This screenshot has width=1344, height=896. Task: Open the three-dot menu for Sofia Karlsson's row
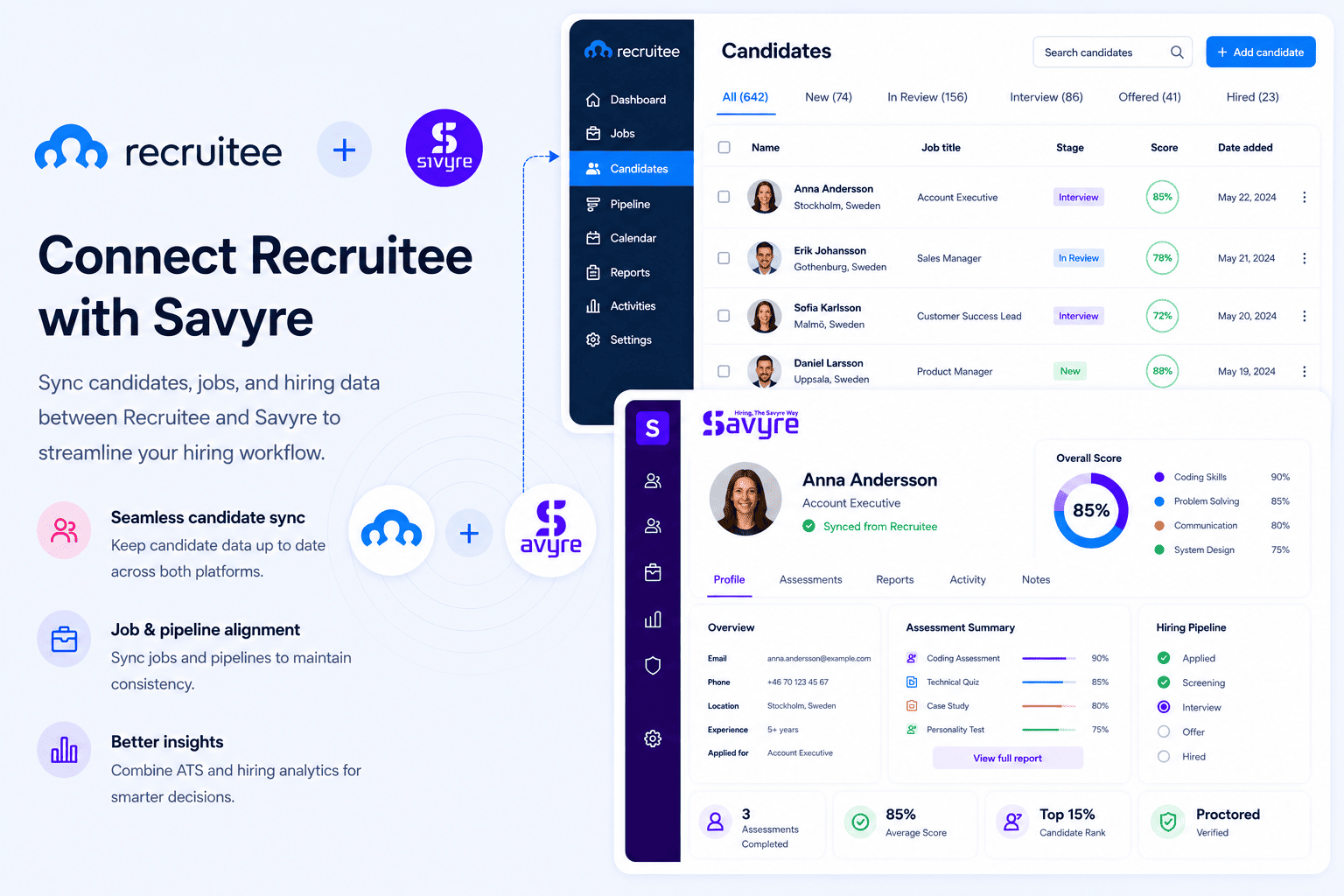(x=1304, y=316)
